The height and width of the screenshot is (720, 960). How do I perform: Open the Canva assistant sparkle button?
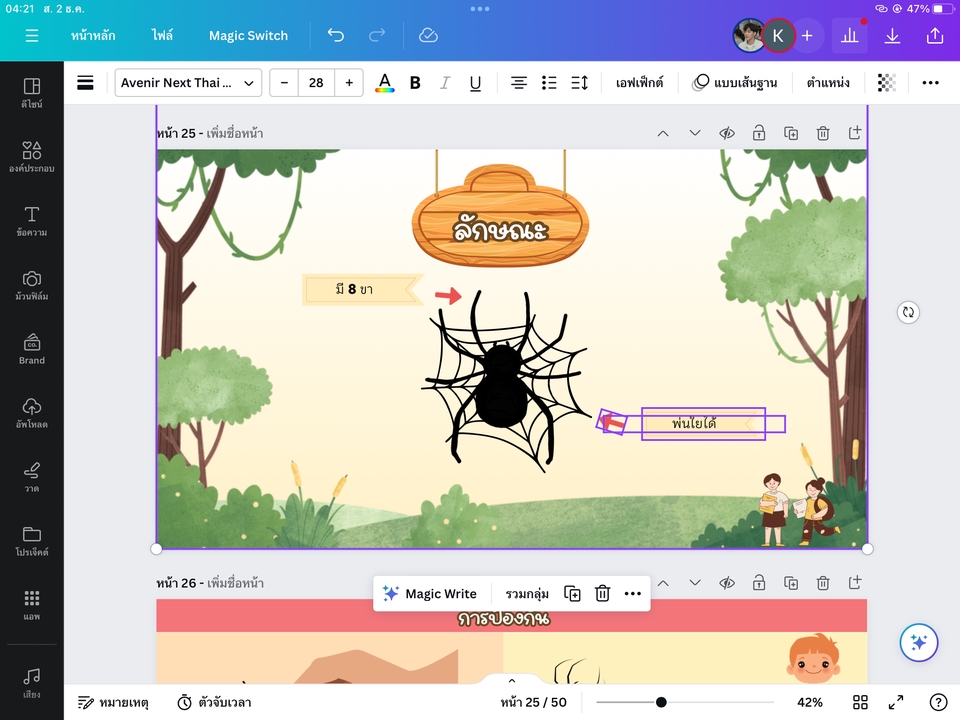point(918,643)
